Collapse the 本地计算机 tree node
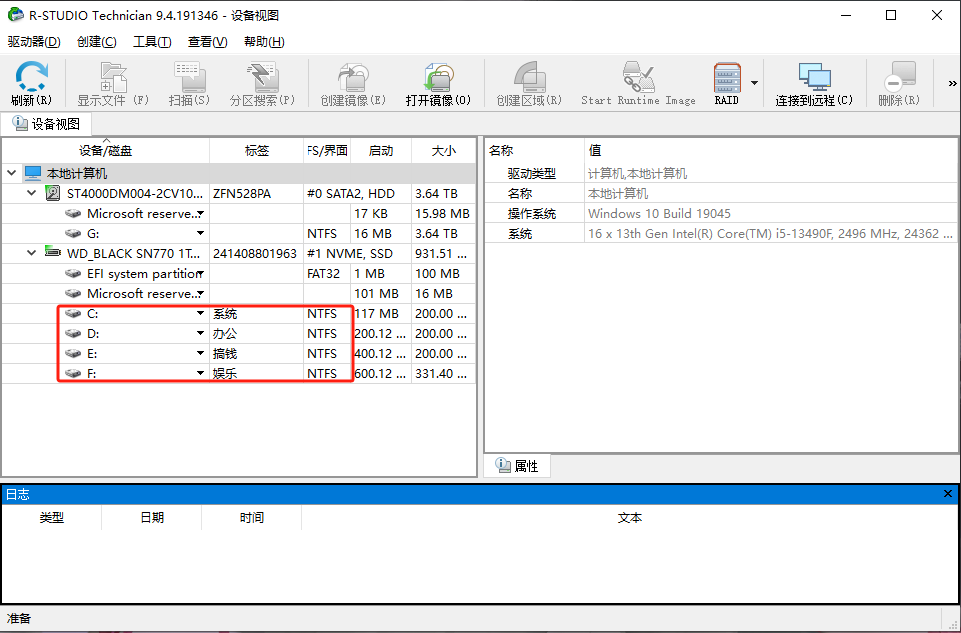The width and height of the screenshot is (961, 633). point(11,172)
